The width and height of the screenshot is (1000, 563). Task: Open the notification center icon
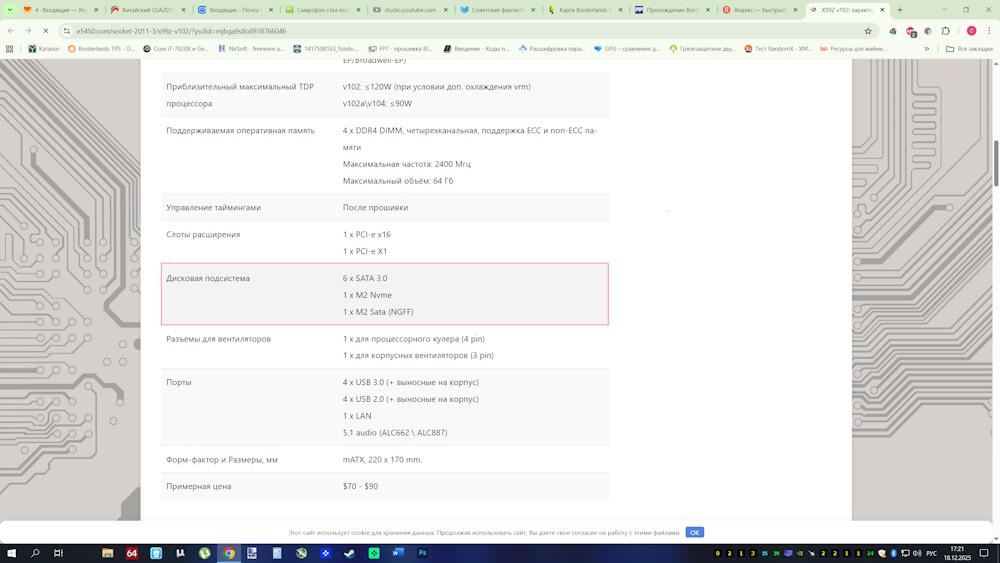point(984,553)
